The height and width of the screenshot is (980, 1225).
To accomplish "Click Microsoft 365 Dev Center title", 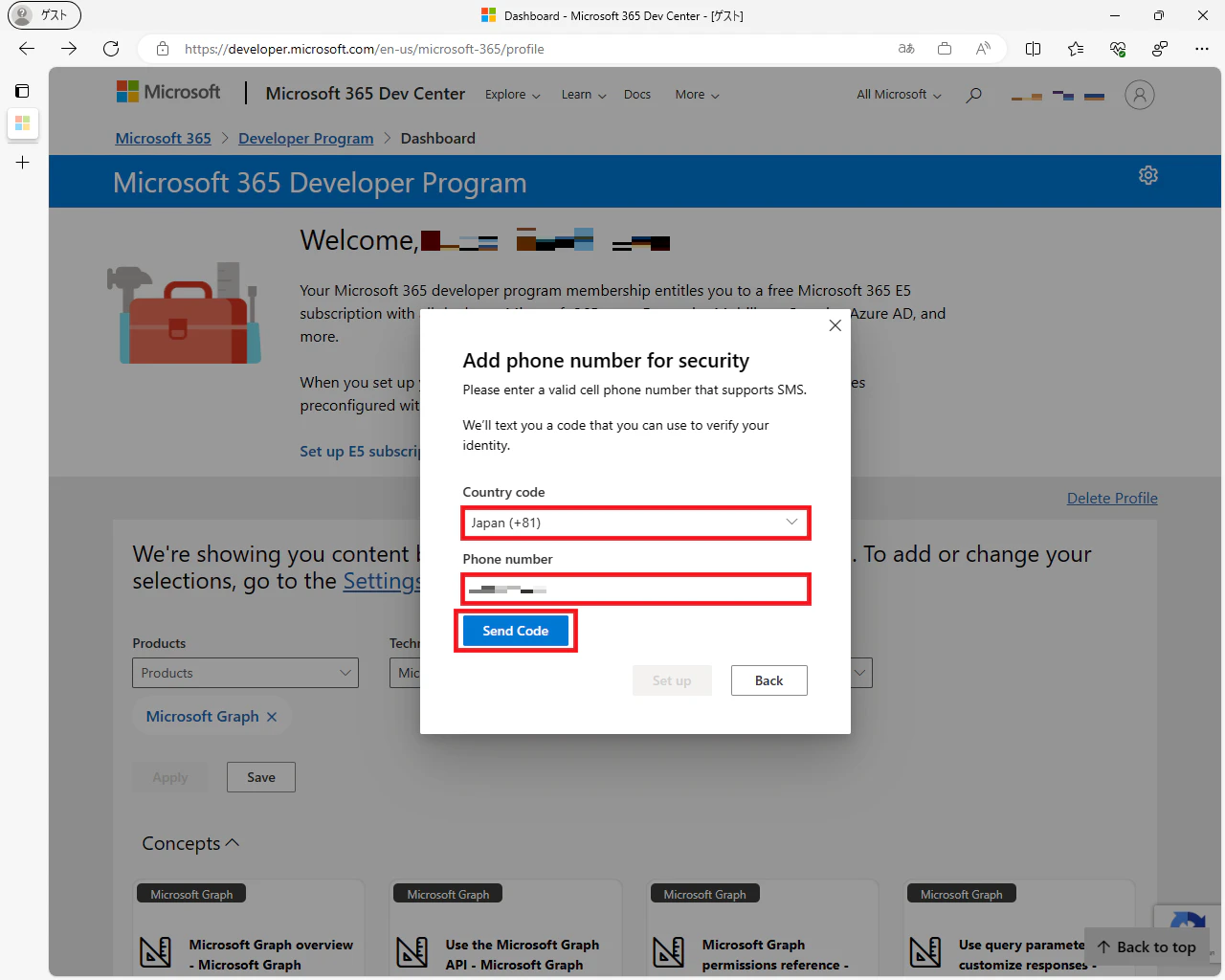I will [x=366, y=94].
